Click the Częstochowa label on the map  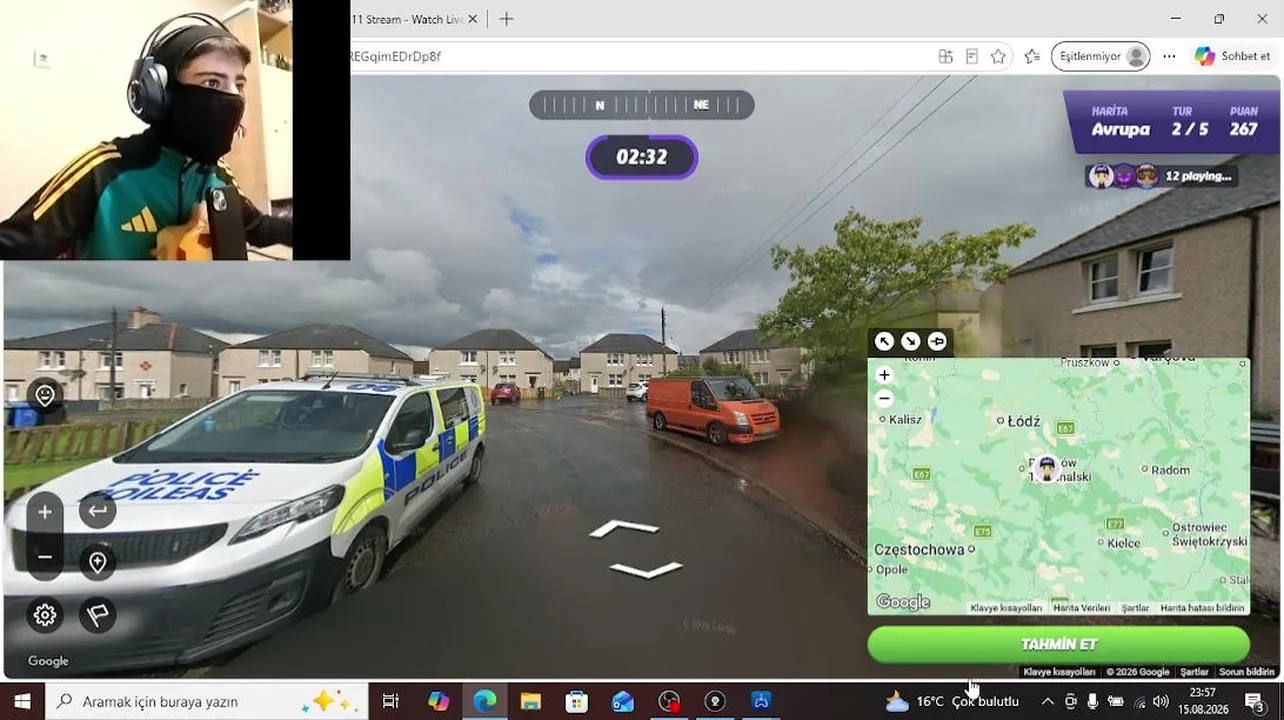click(x=919, y=549)
